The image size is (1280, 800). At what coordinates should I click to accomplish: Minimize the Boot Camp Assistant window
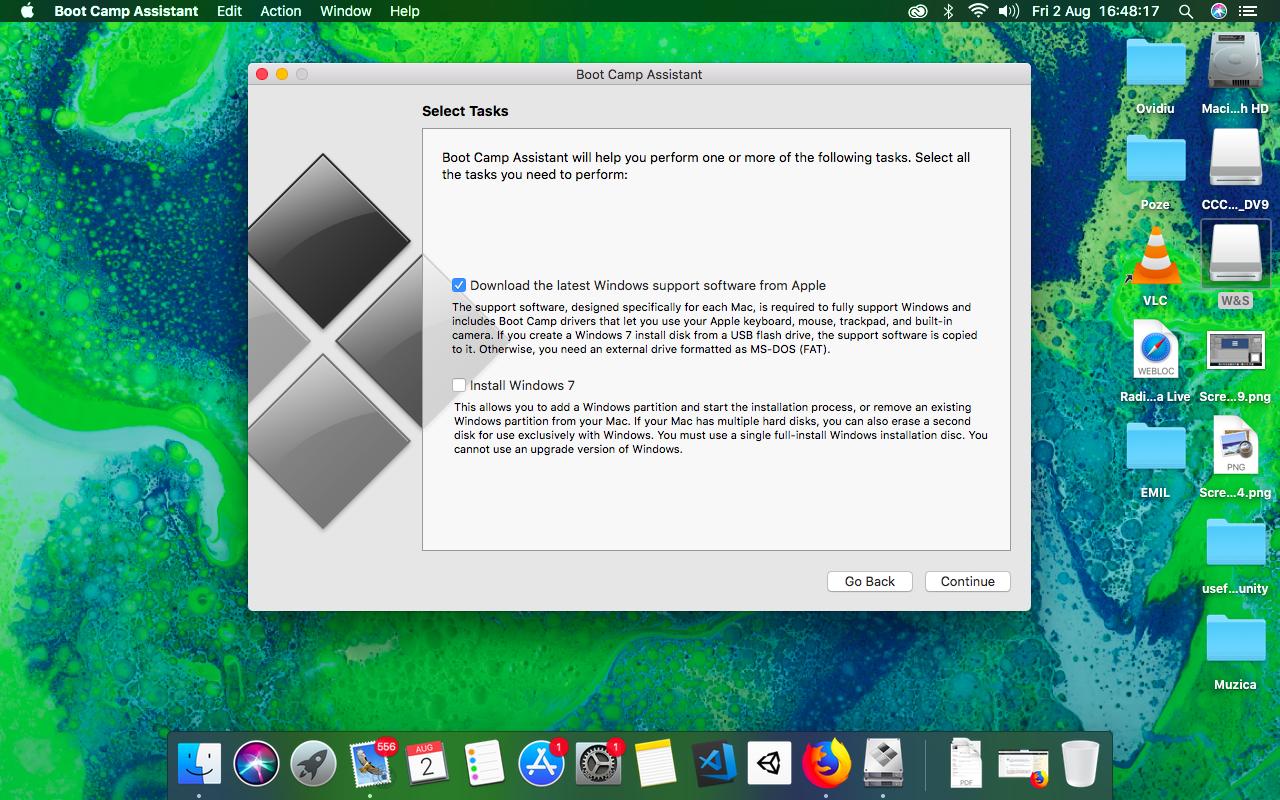[282, 74]
